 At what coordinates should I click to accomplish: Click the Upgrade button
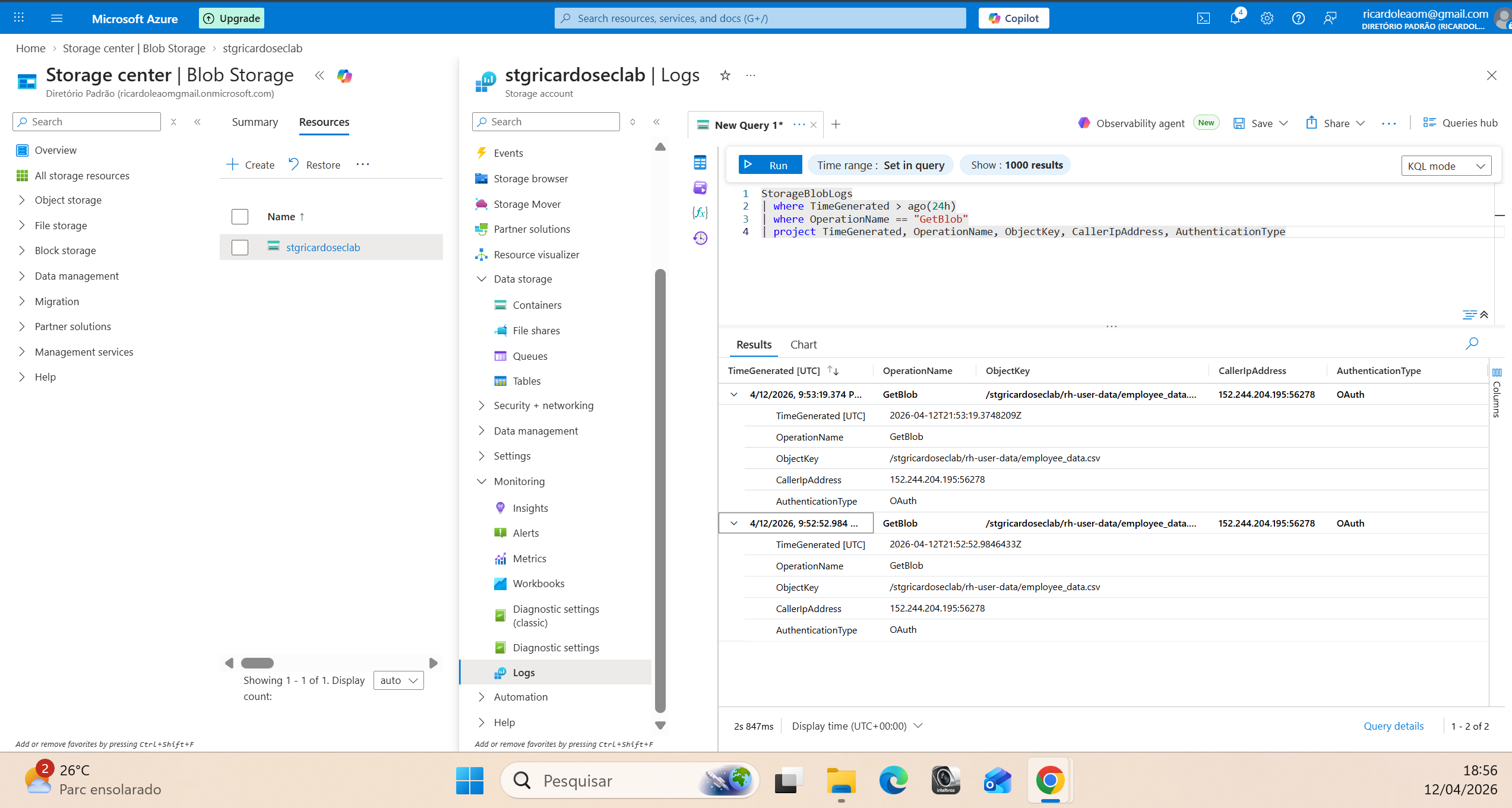coord(232,18)
